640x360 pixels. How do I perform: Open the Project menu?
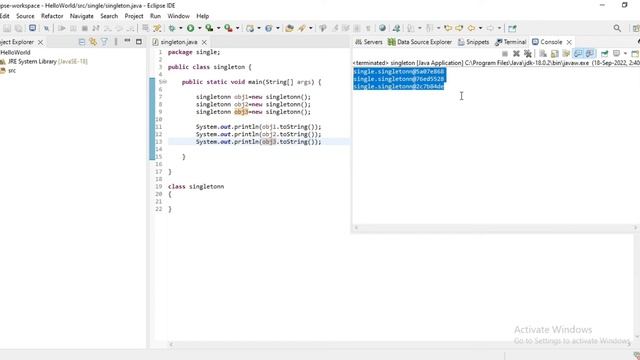click(134, 16)
